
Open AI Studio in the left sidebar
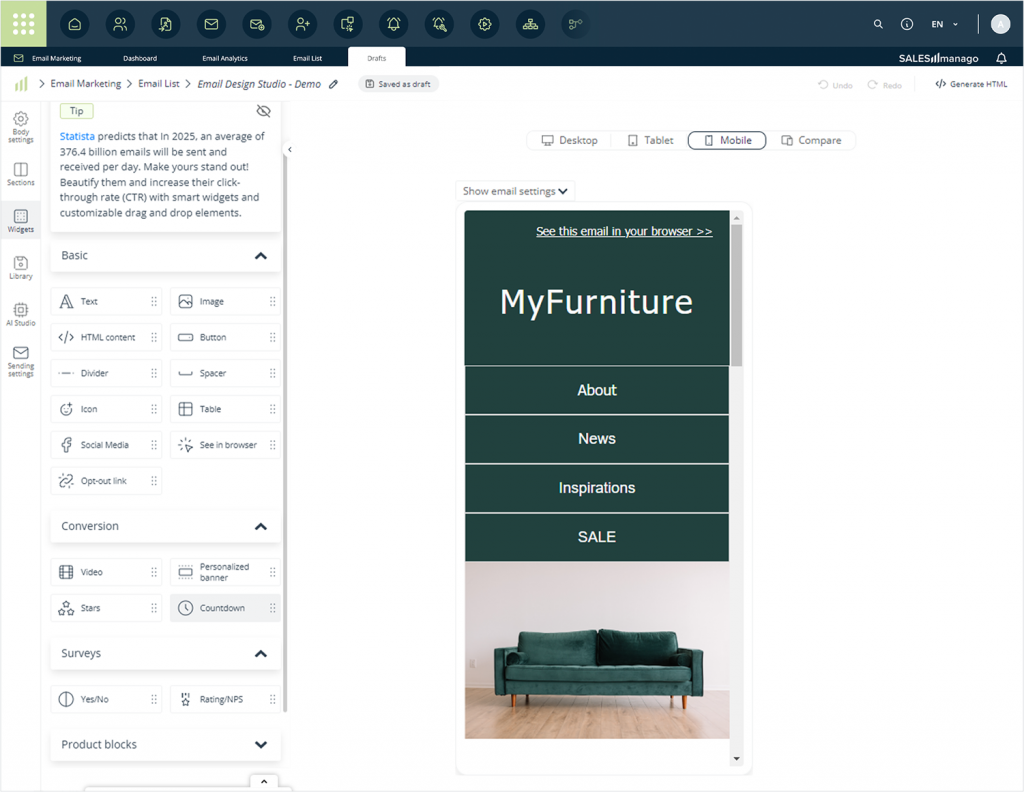[x=21, y=314]
